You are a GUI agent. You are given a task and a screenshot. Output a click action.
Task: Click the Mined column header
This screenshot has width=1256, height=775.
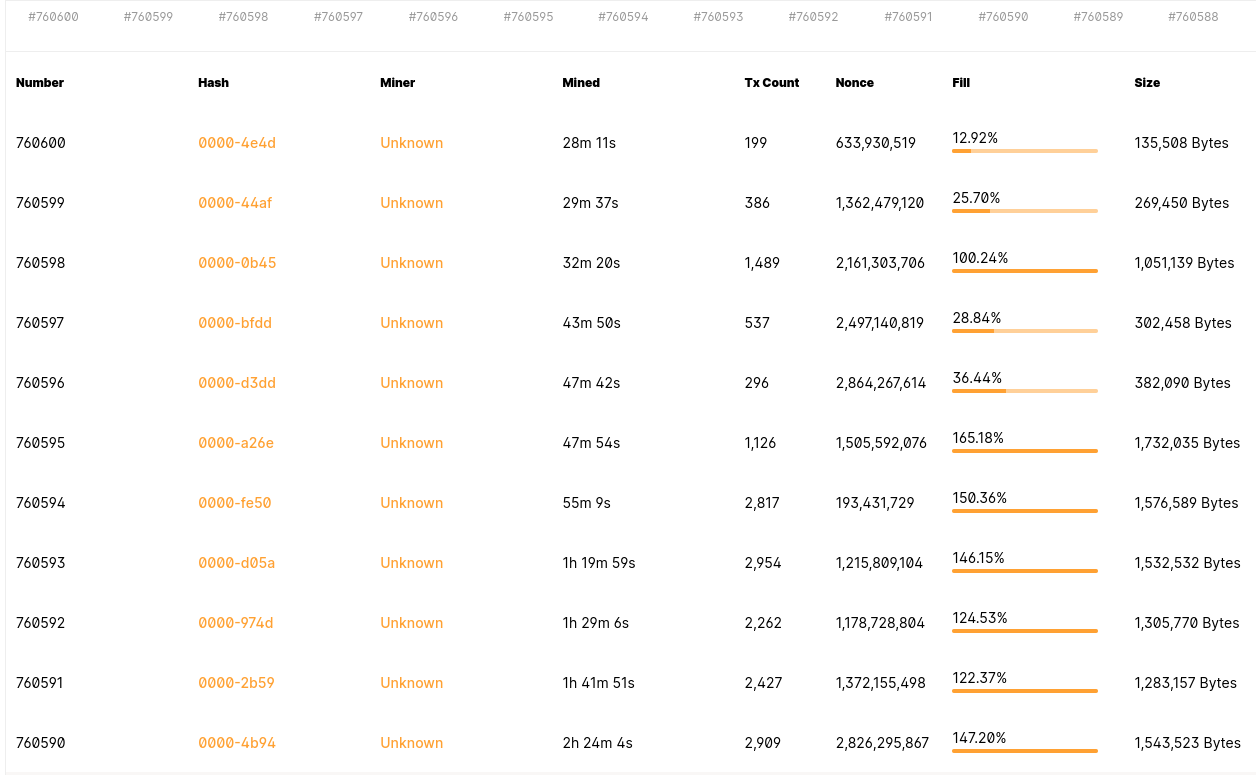coord(581,83)
